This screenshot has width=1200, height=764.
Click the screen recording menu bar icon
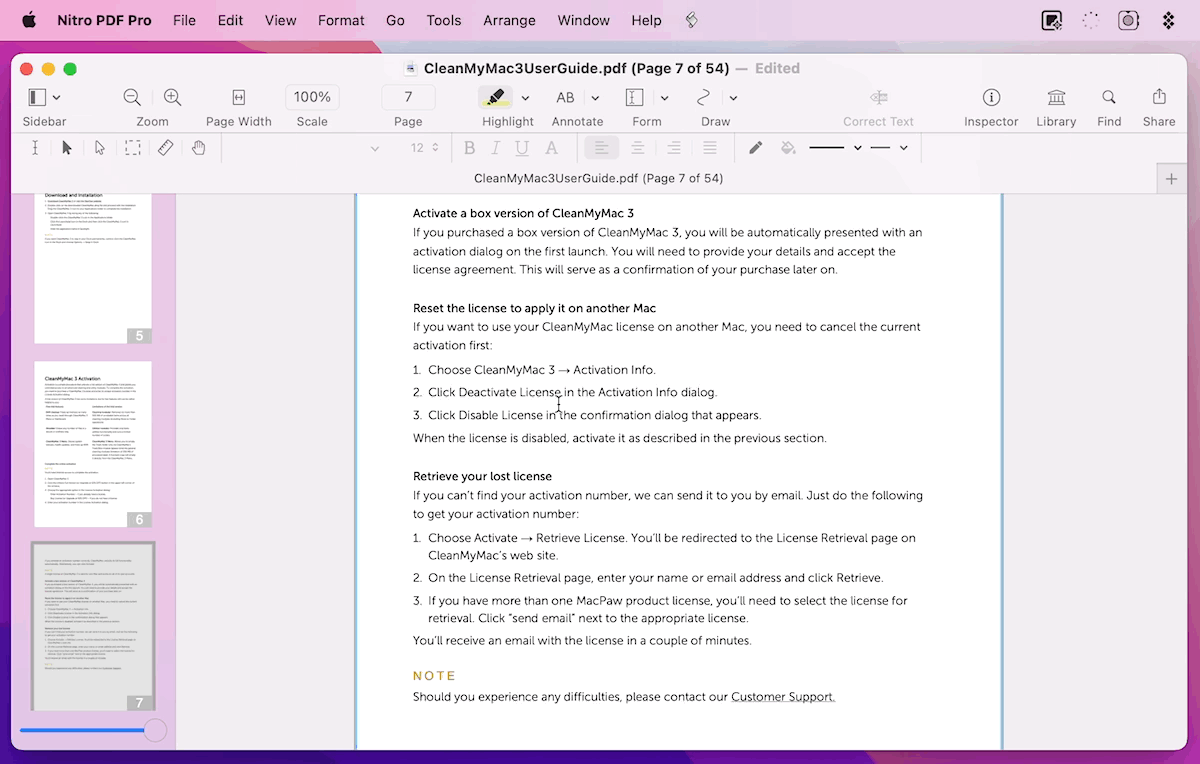pyautogui.click(x=1129, y=20)
